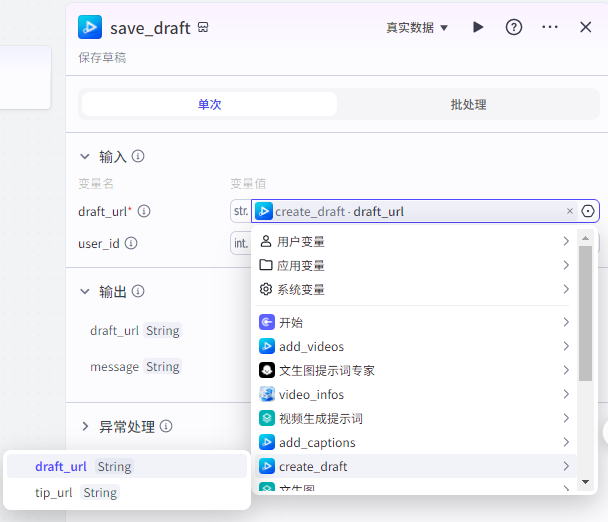Open the 真实数据 dropdown
Screen dimensions: 608x522
pyautogui.click(x=417, y=27)
